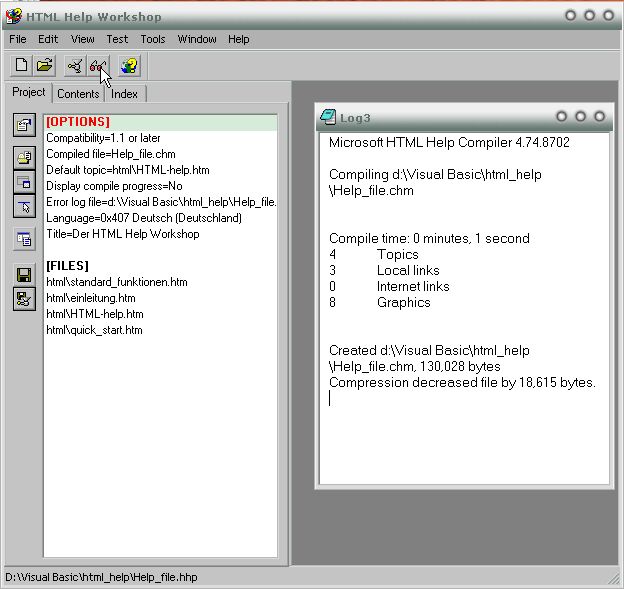
Task: Click the View compiled file glasses icon
Action: point(97,66)
